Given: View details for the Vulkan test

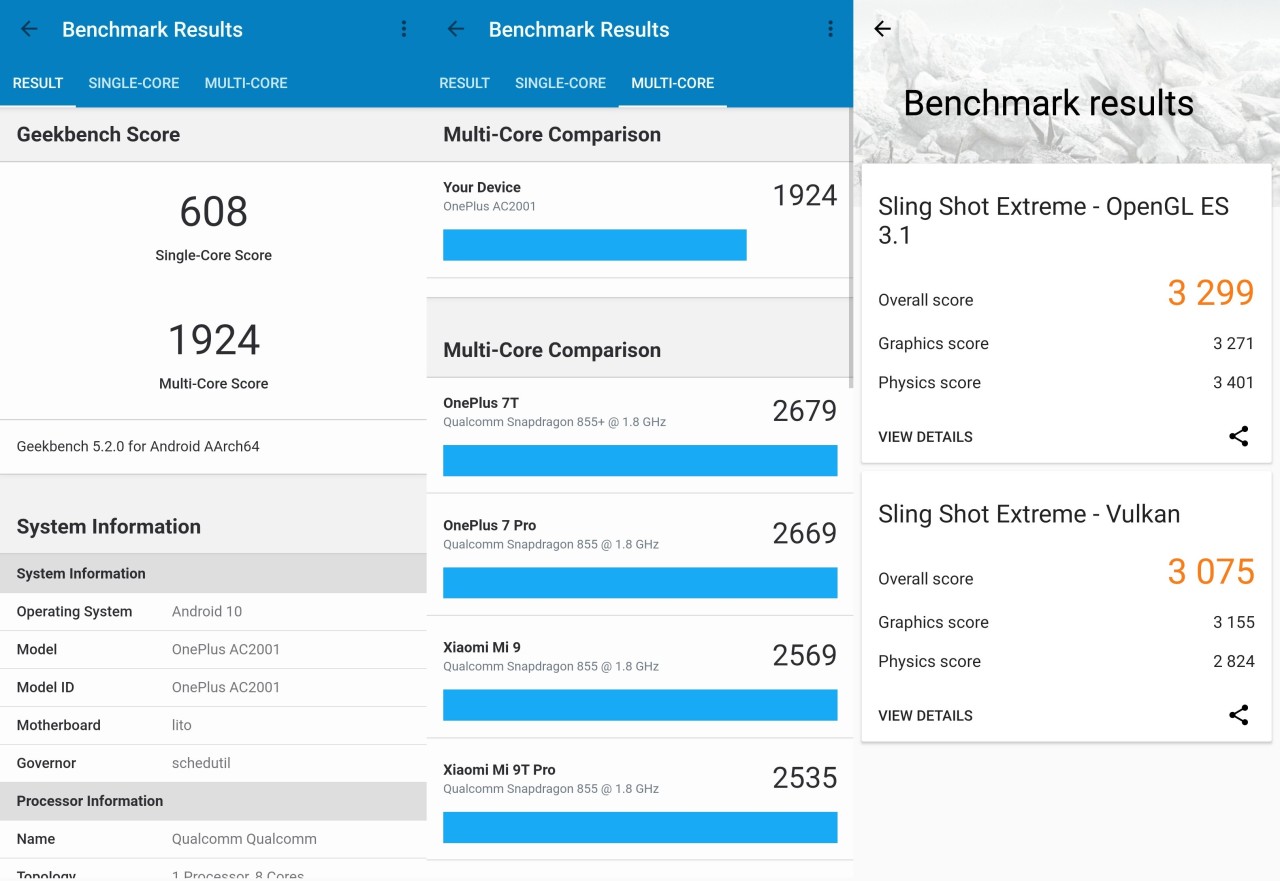Looking at the screenshot, I should pos(925,716).
